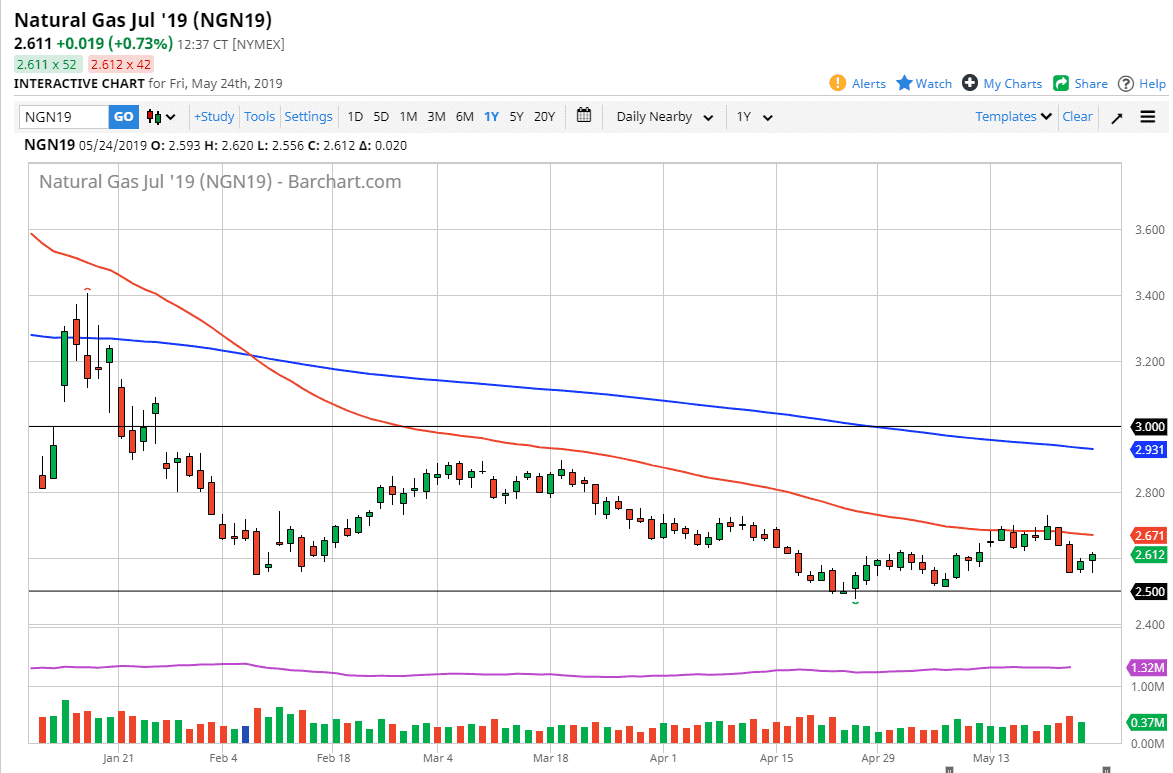Expand the Templates dropdown

(1014, 117)
